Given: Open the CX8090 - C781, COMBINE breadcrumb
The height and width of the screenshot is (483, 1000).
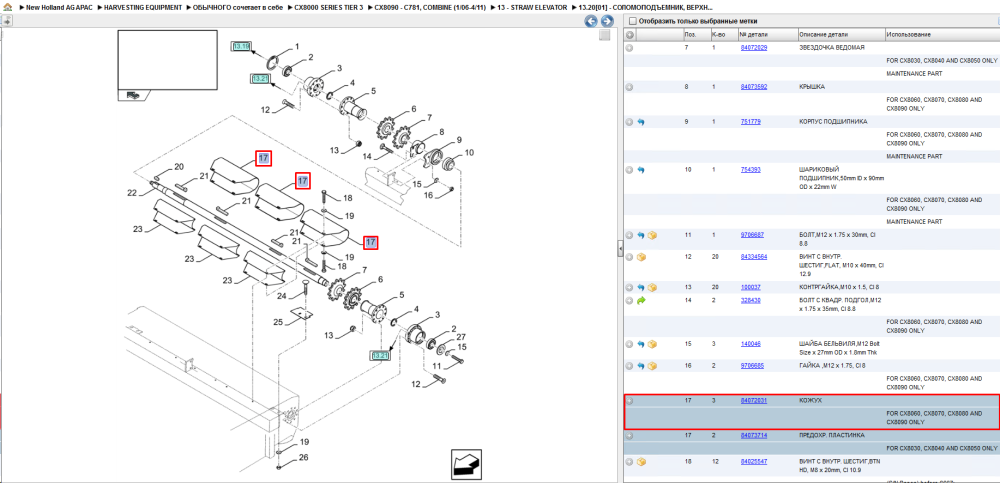Looking at the screenshot, I should coord(429,7).
